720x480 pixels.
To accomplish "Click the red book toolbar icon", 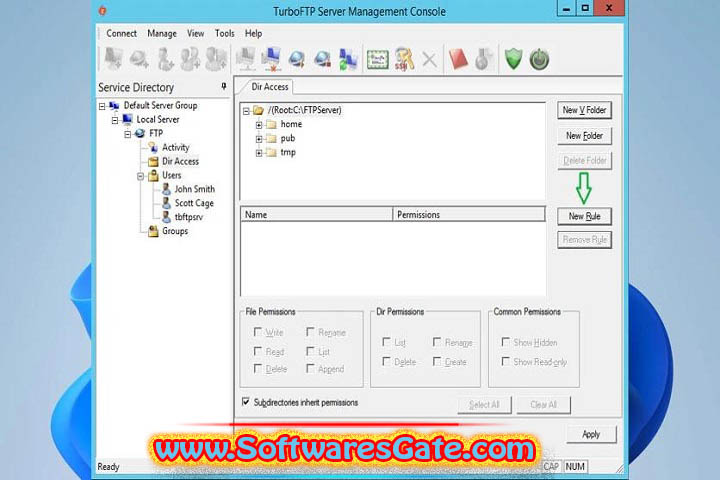I will [458, 59].
